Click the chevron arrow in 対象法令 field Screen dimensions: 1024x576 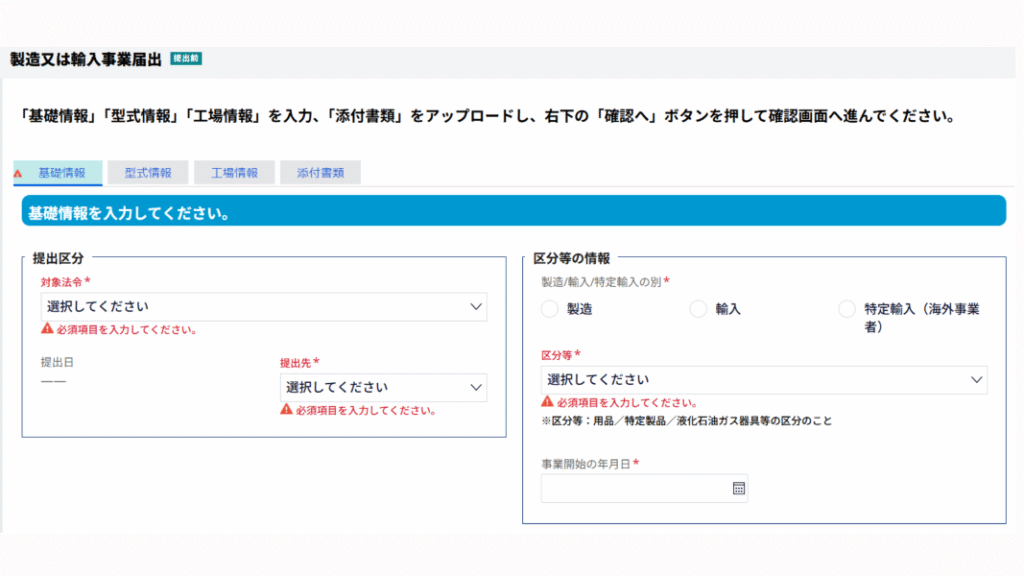pos(476,306)
